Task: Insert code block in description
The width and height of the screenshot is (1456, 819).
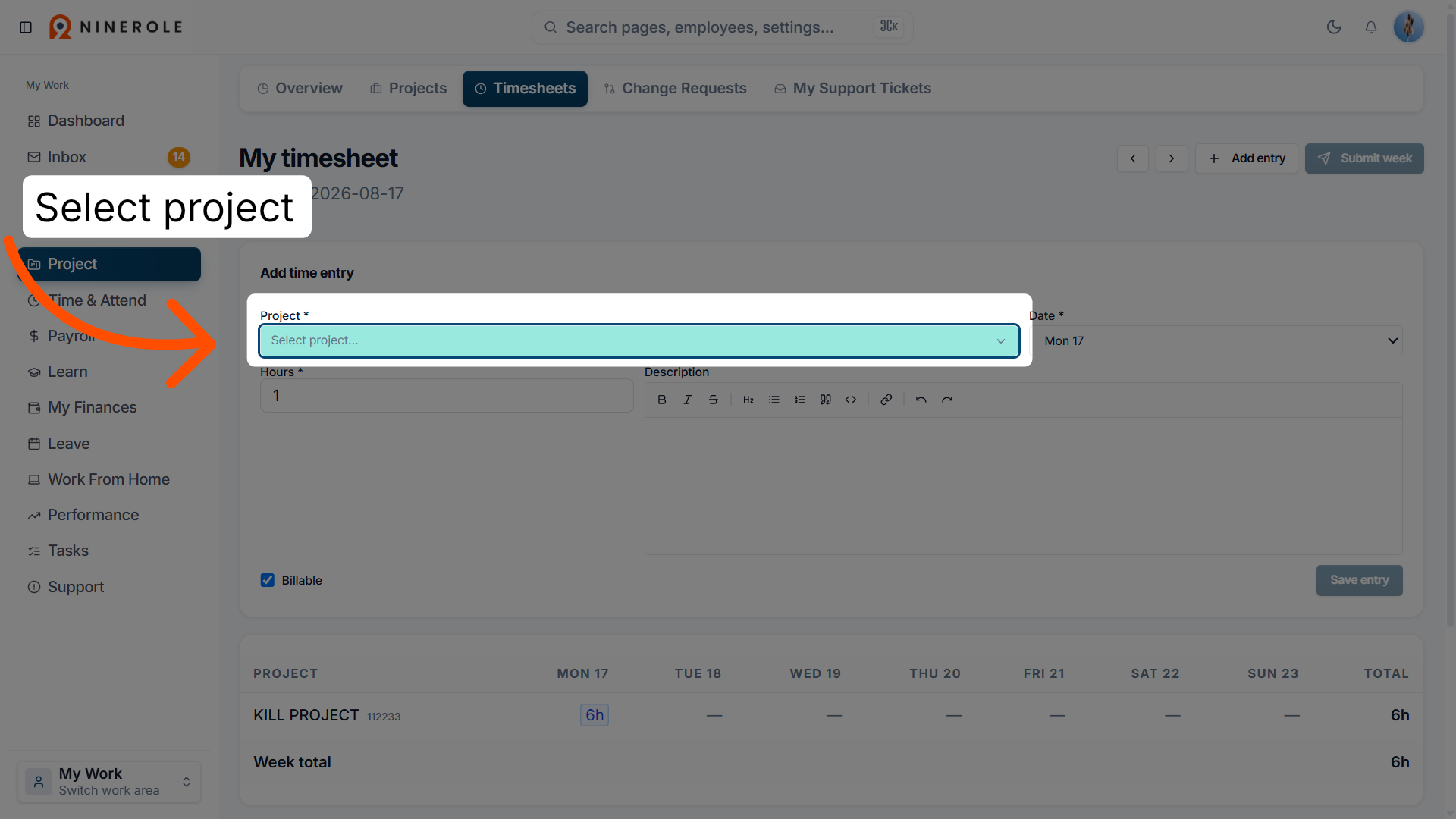Action: (851, 400)
